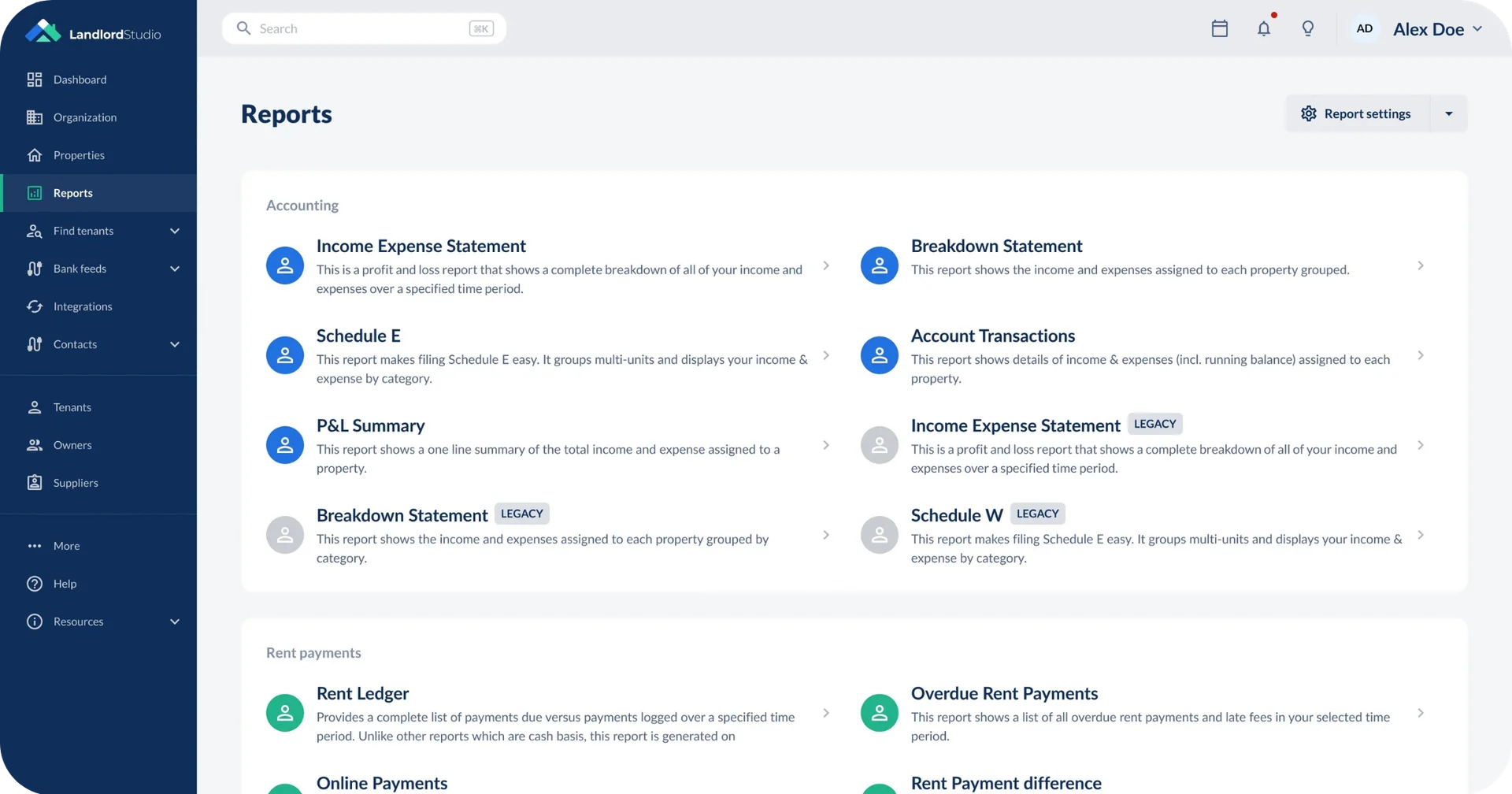Viewport: 1512px width, 794px height.
Task: Click the green Rent Ledger report icon
Action: click(285, 713)
